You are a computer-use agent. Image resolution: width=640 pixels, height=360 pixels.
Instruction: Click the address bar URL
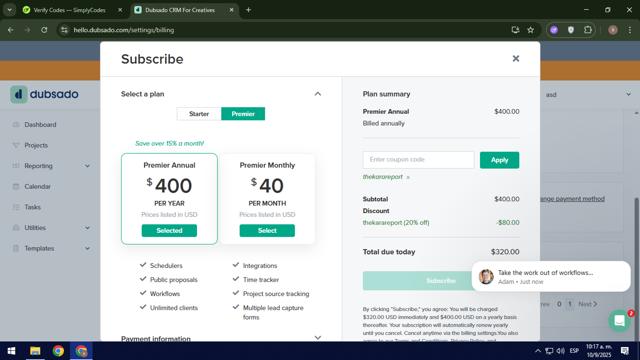pyautogui.click(x=124, y=30)
